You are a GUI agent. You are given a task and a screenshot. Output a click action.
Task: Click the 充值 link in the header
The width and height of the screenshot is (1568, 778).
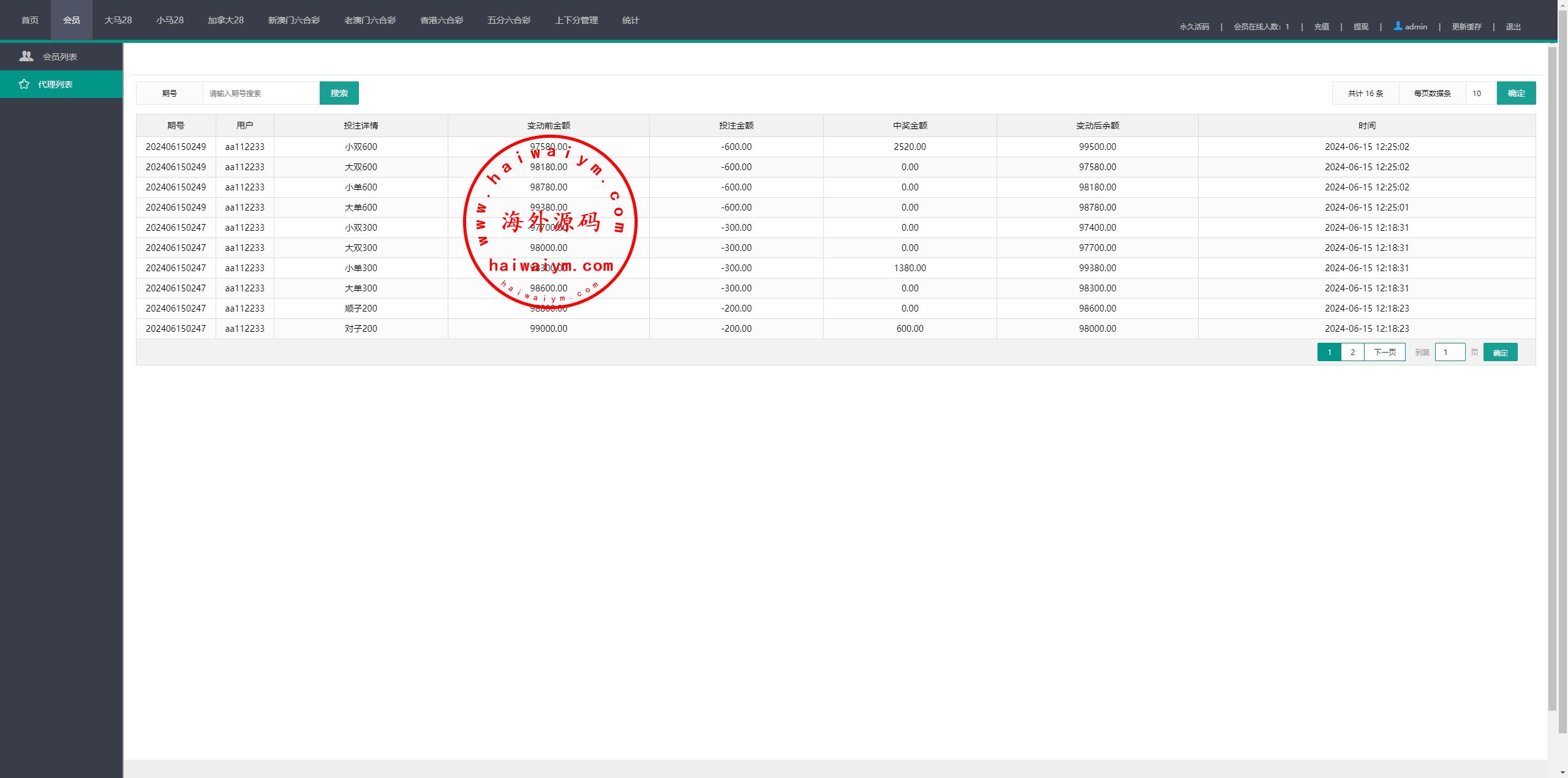[x=1321, y=26]
